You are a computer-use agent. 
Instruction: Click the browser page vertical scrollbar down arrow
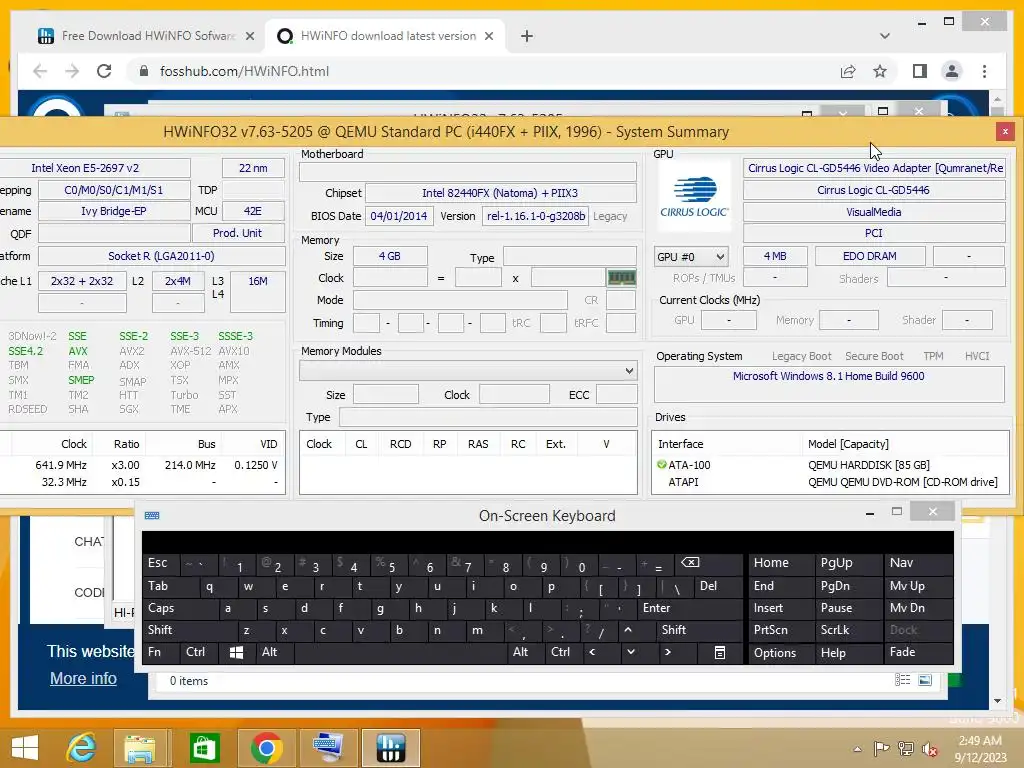pos(997,701)
